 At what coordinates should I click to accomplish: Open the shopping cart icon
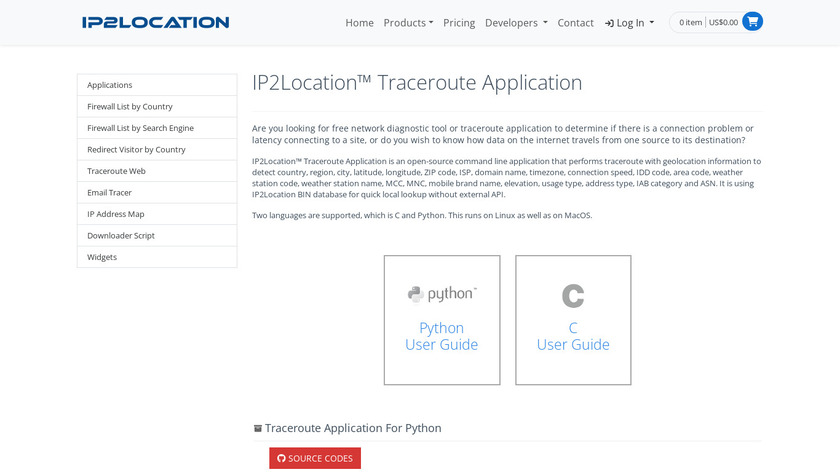(752, 22)
